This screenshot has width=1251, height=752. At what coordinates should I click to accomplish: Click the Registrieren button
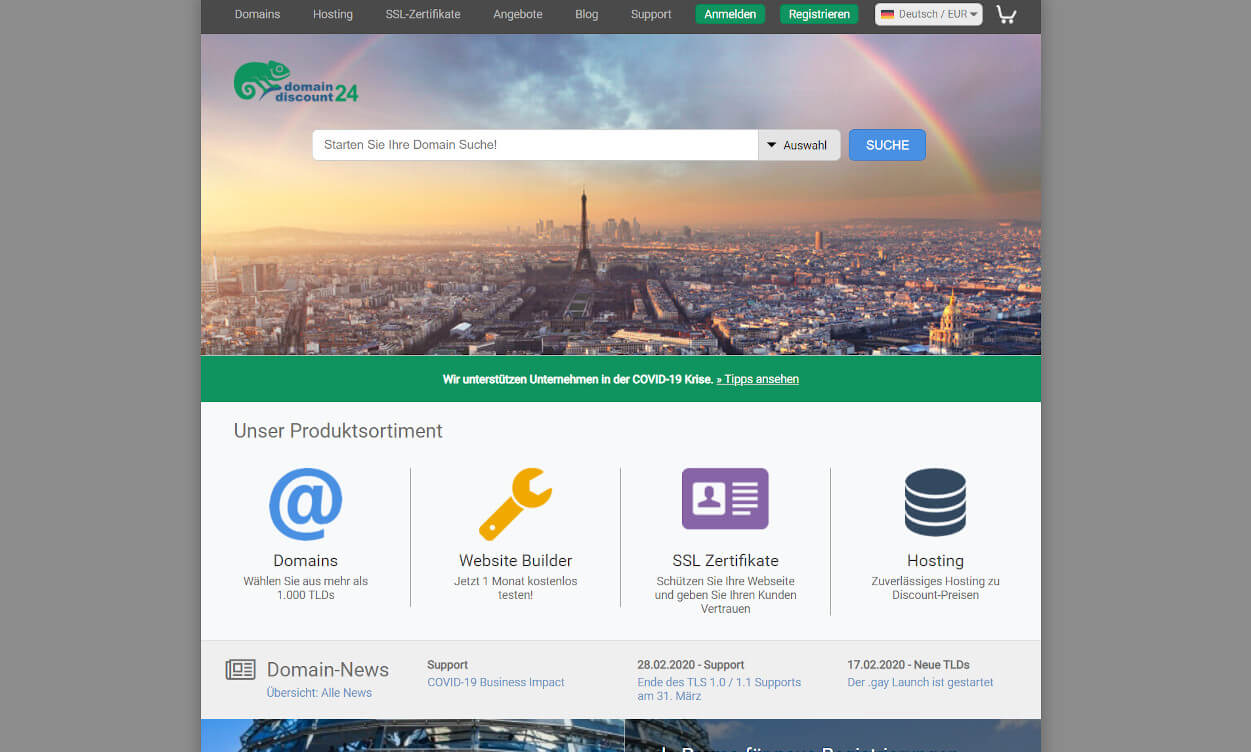(819, 14)
